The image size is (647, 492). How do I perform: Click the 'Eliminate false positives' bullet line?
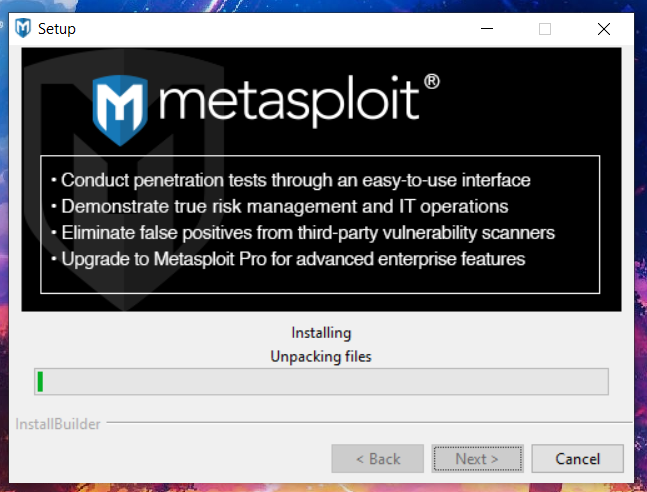coord(303,233)
